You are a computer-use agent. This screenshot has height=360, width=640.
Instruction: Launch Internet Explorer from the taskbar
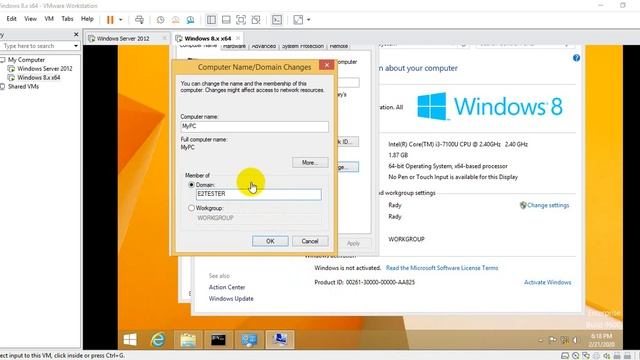[x=158, y=340]
